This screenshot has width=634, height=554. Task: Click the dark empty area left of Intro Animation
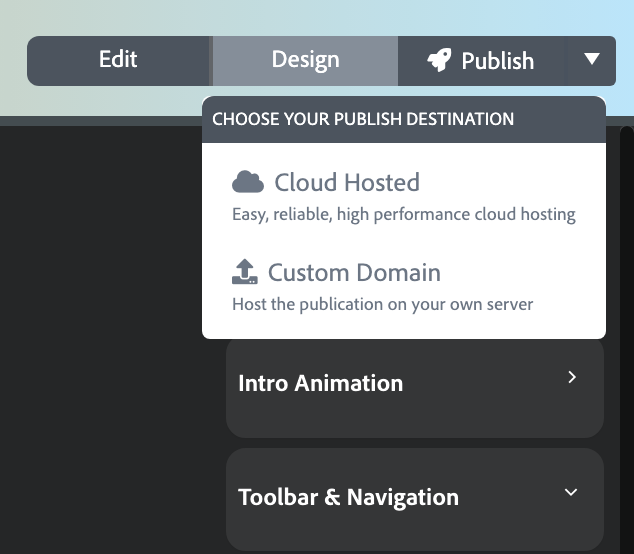click(110, 383)
